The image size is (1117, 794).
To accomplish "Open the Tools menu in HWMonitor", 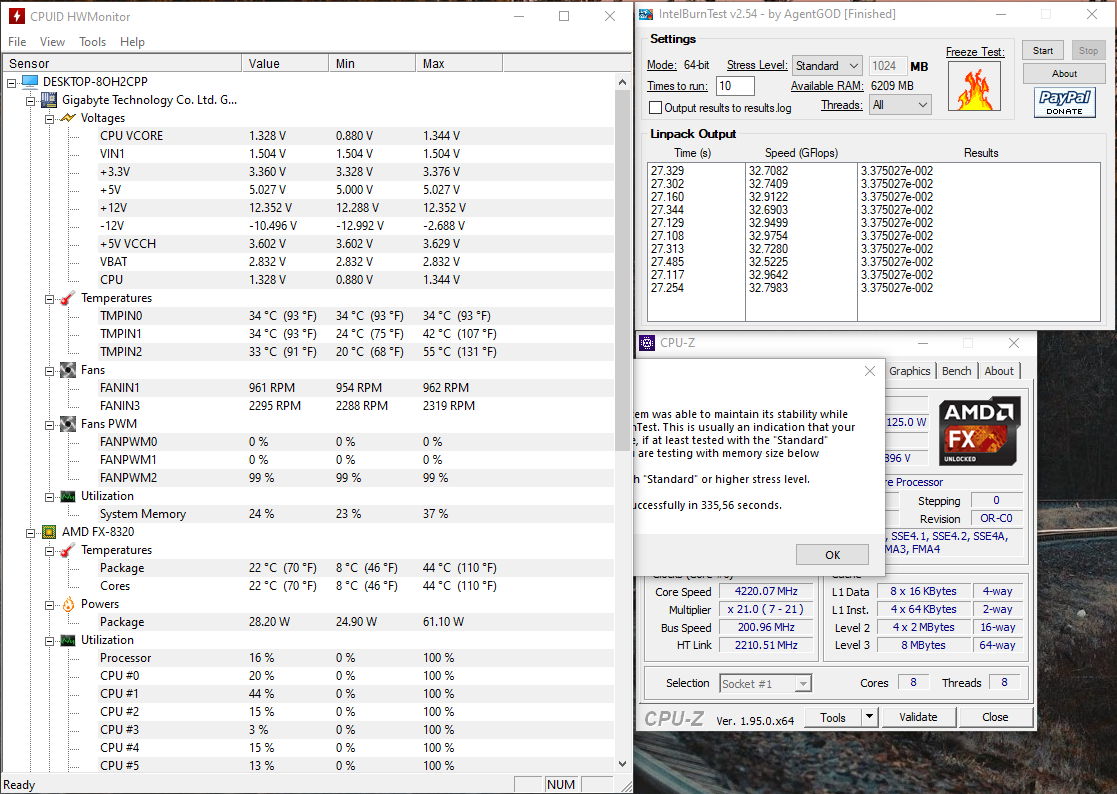I will 93,42.
